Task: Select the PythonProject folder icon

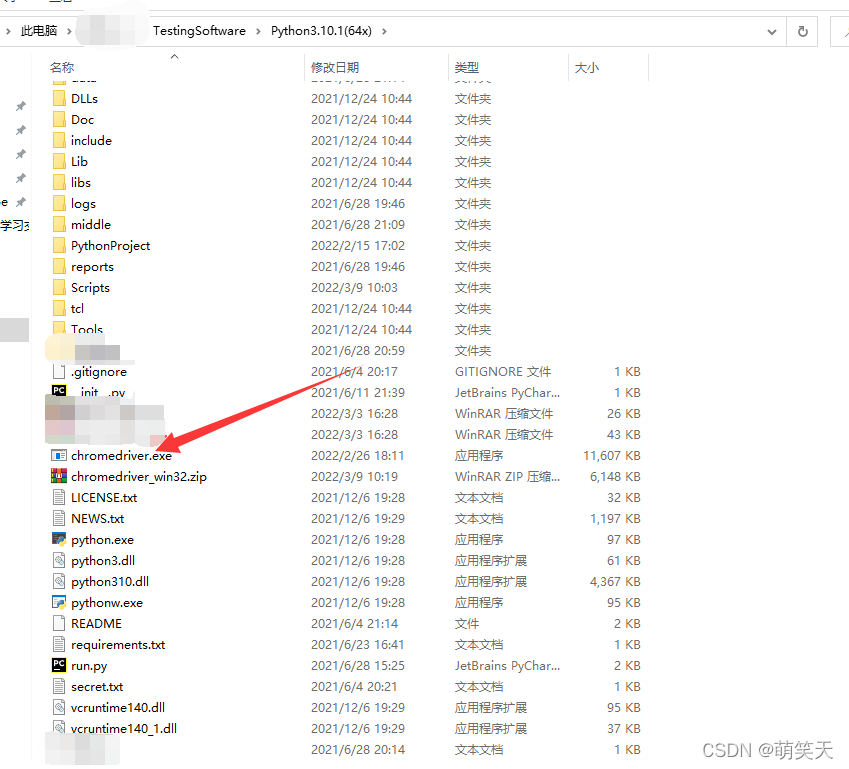Action: coord(59,246)
